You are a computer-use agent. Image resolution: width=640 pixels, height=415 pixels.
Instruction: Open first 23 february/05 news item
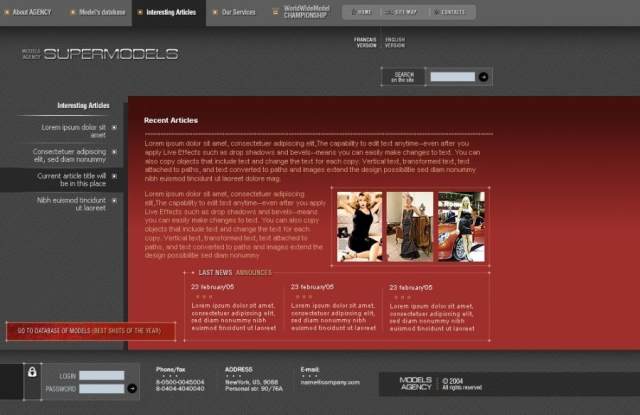[x=233, y=309]
